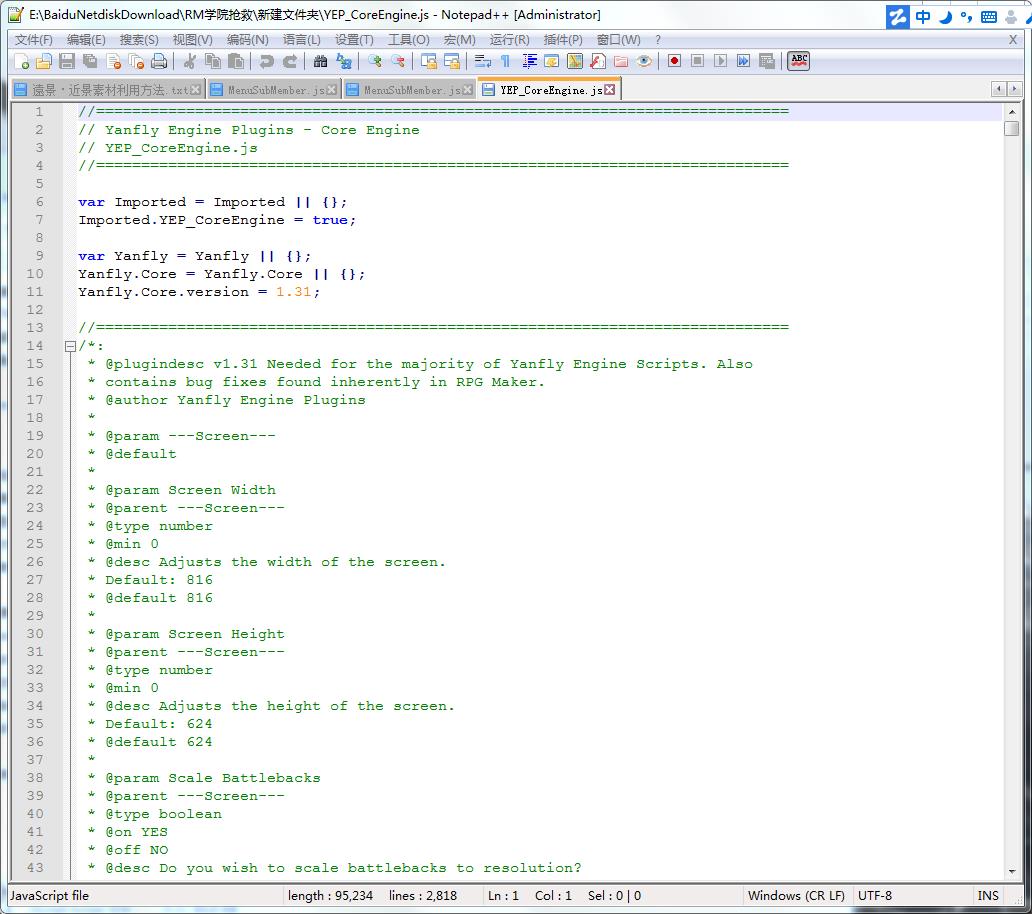Click the Save file toolbar icon

point(67,61)
